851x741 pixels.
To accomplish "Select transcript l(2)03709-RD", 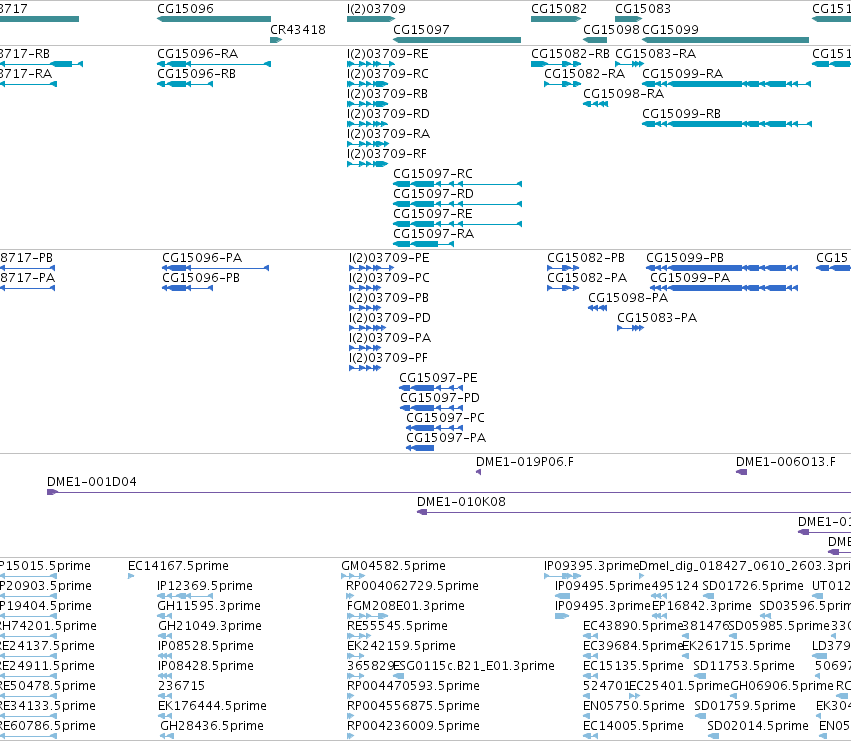I will point(388,114).
